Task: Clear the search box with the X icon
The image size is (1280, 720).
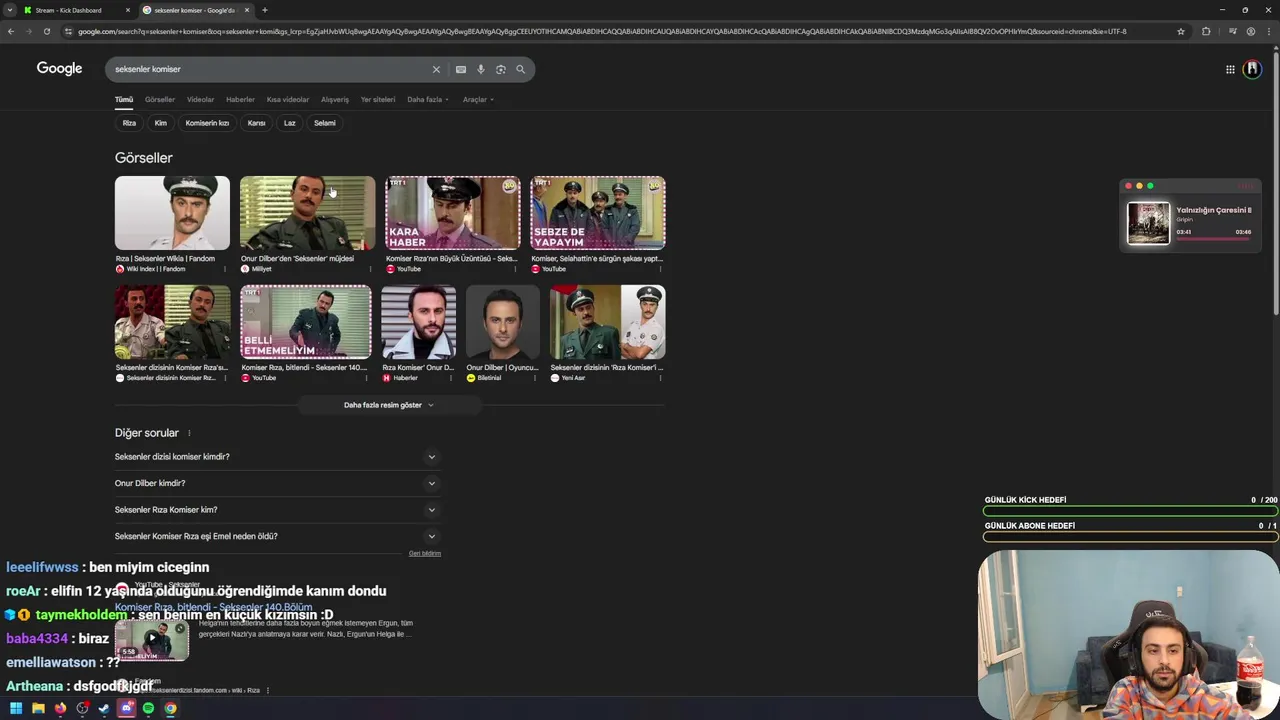Action: 436,69
